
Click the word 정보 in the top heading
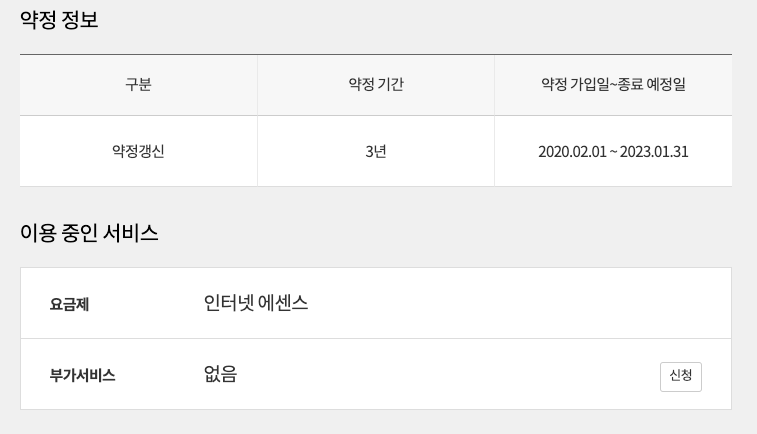pos(81,19)
